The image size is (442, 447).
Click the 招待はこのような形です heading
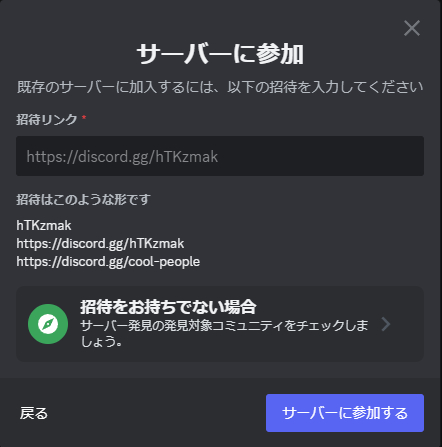tap(83, 199)
